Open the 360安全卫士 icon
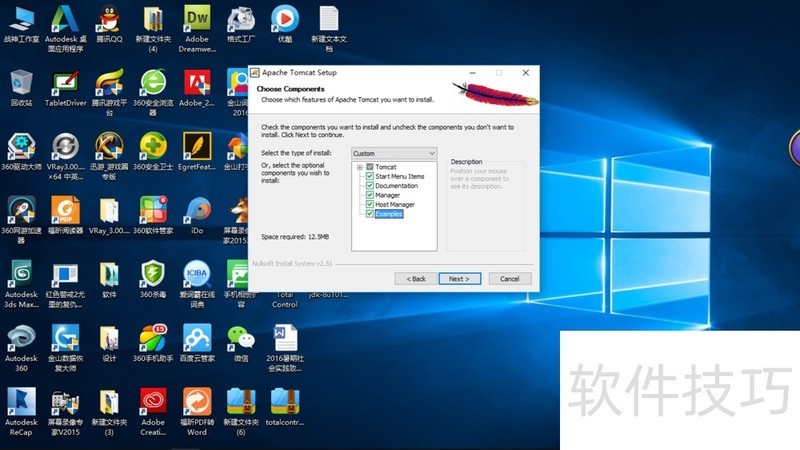Screen dimensions: 800x450 (x=153, y=148)
